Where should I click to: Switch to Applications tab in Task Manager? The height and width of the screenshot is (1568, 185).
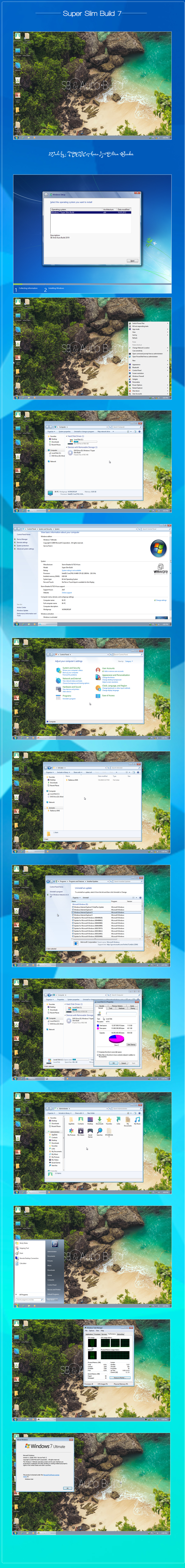89,1334
